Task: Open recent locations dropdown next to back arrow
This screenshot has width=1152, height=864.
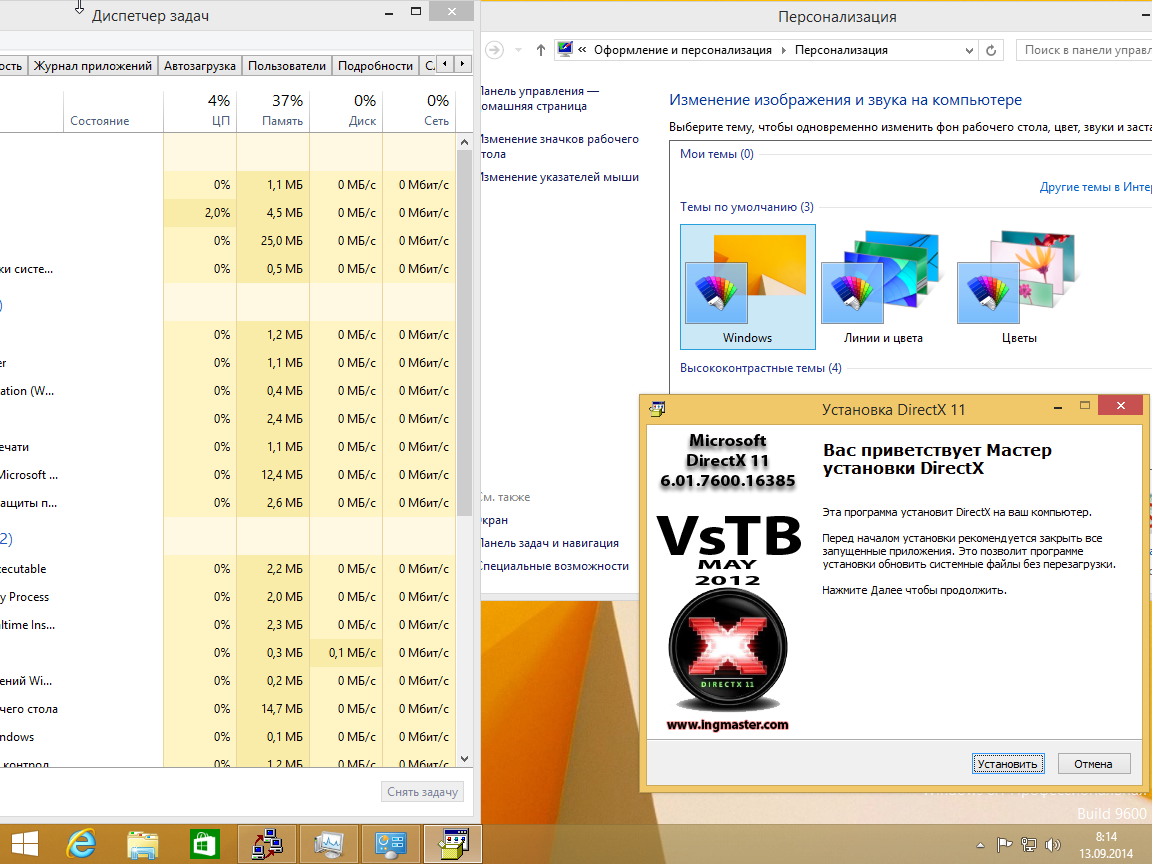Action: (x=518, y=50)
